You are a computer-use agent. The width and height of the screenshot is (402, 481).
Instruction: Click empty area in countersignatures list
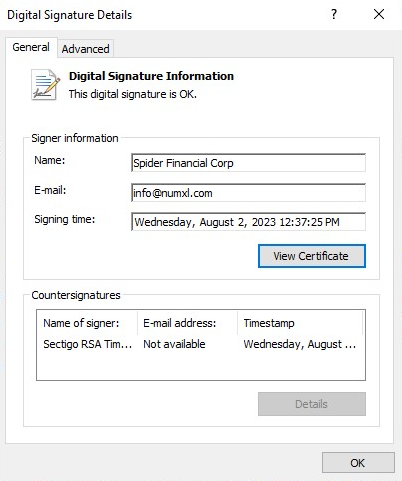point(201,366)
